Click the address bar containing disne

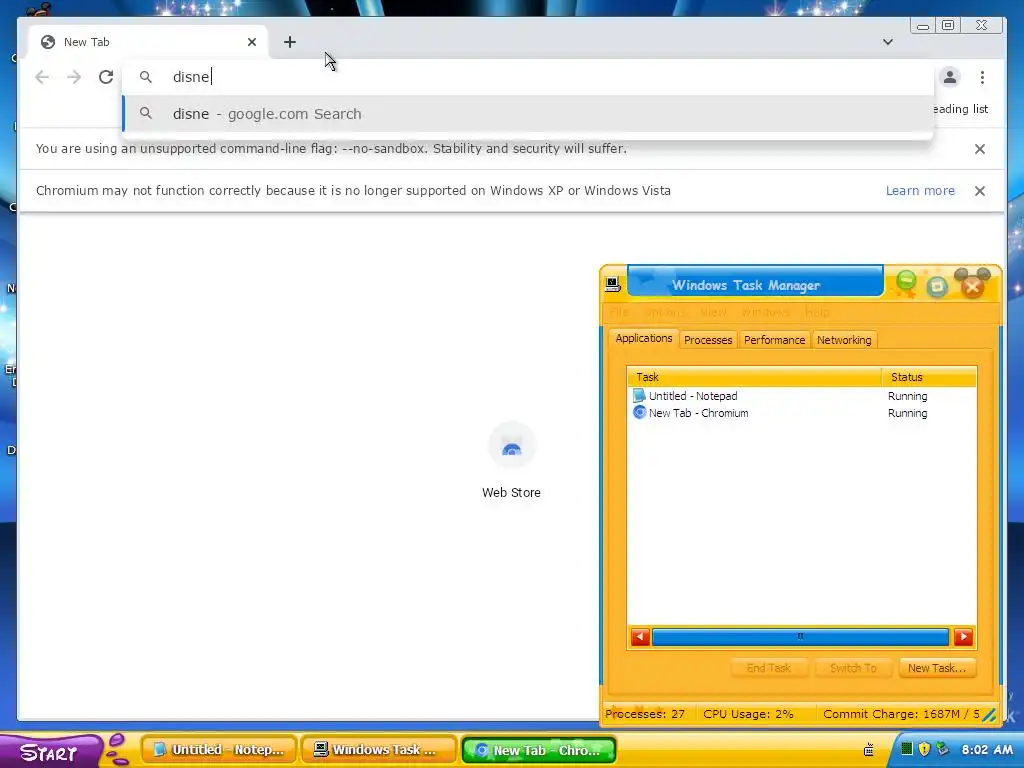click(528, 77)
